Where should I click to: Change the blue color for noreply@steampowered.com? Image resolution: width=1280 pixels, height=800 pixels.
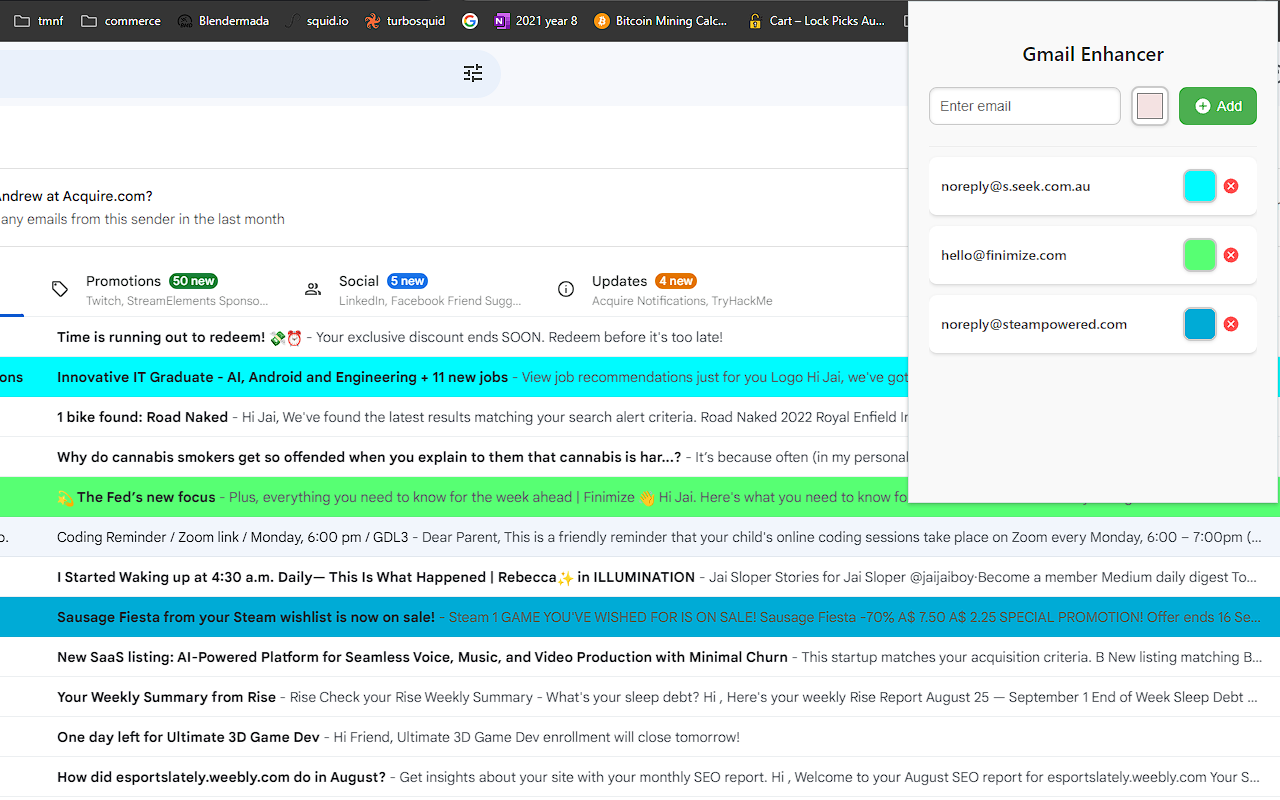[x=1200, y=324]
